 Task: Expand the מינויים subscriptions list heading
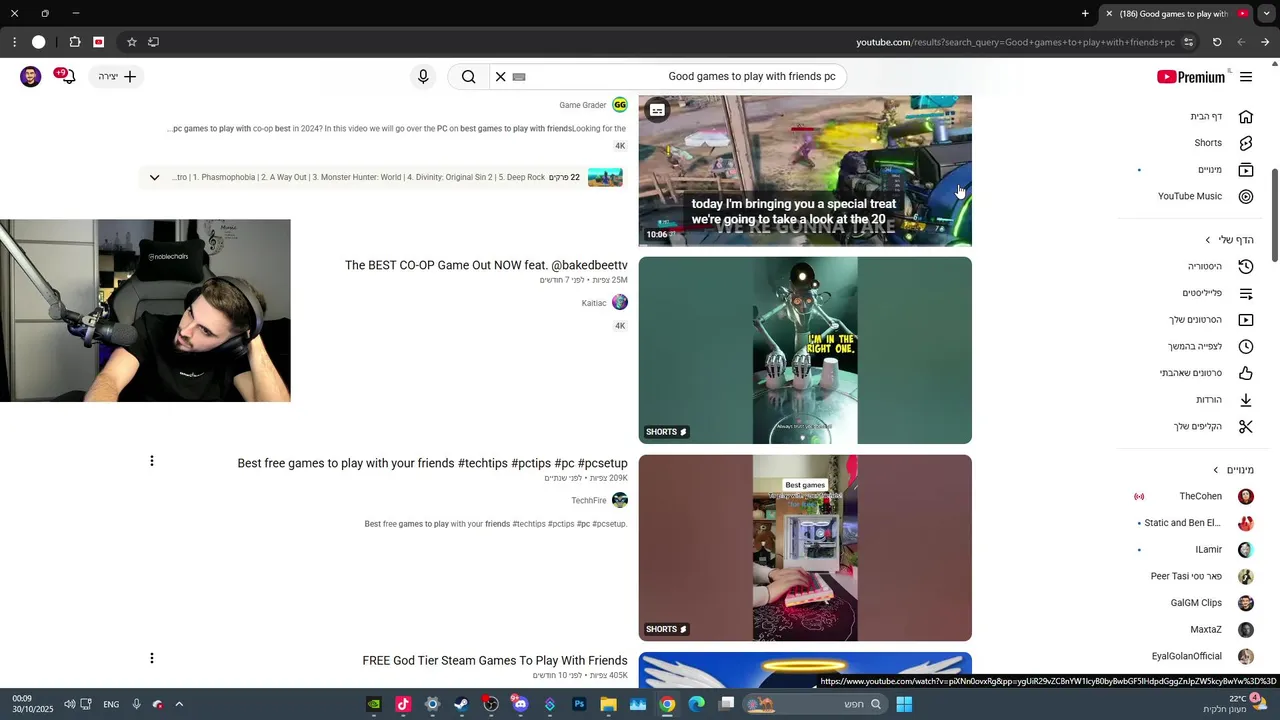click(1232, 470)
